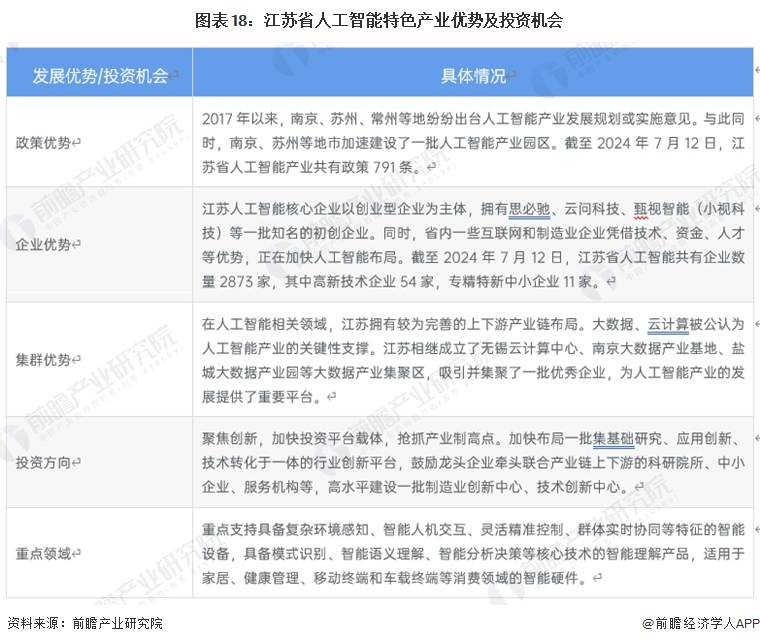
Task: Select the 具体情况 column header
Action: (473, 76)
